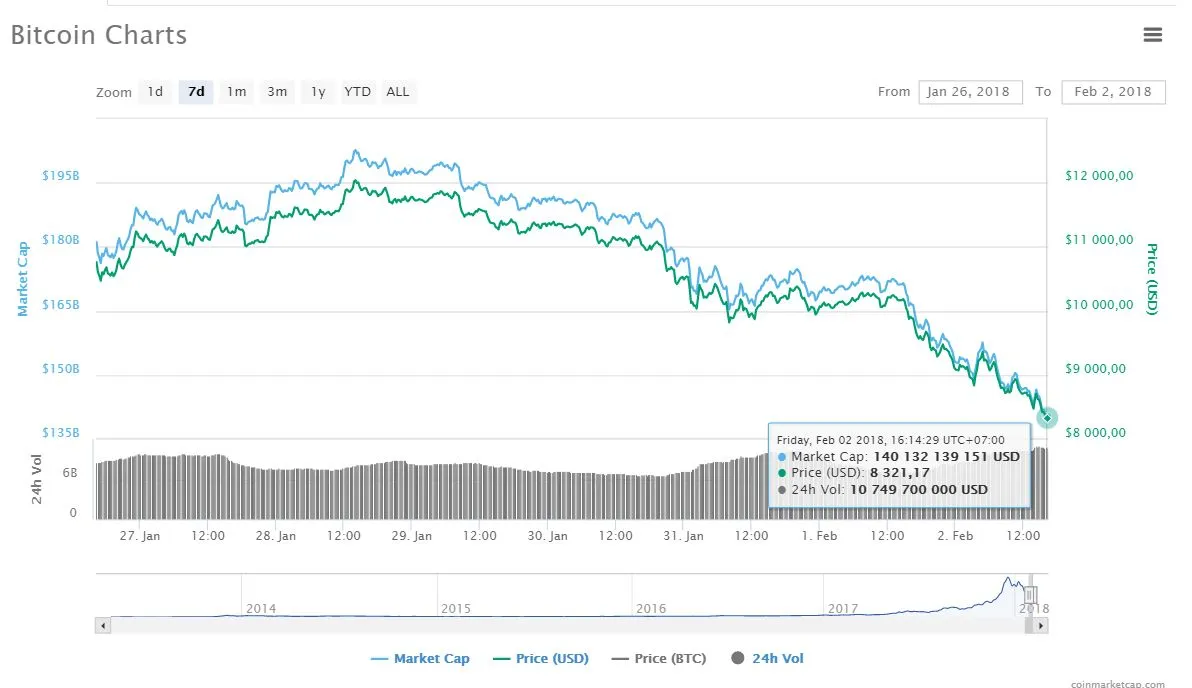1192x688 pixels.
Task: Toggle Price (BTC) series in legend
Action: click(x=659, y=658)
